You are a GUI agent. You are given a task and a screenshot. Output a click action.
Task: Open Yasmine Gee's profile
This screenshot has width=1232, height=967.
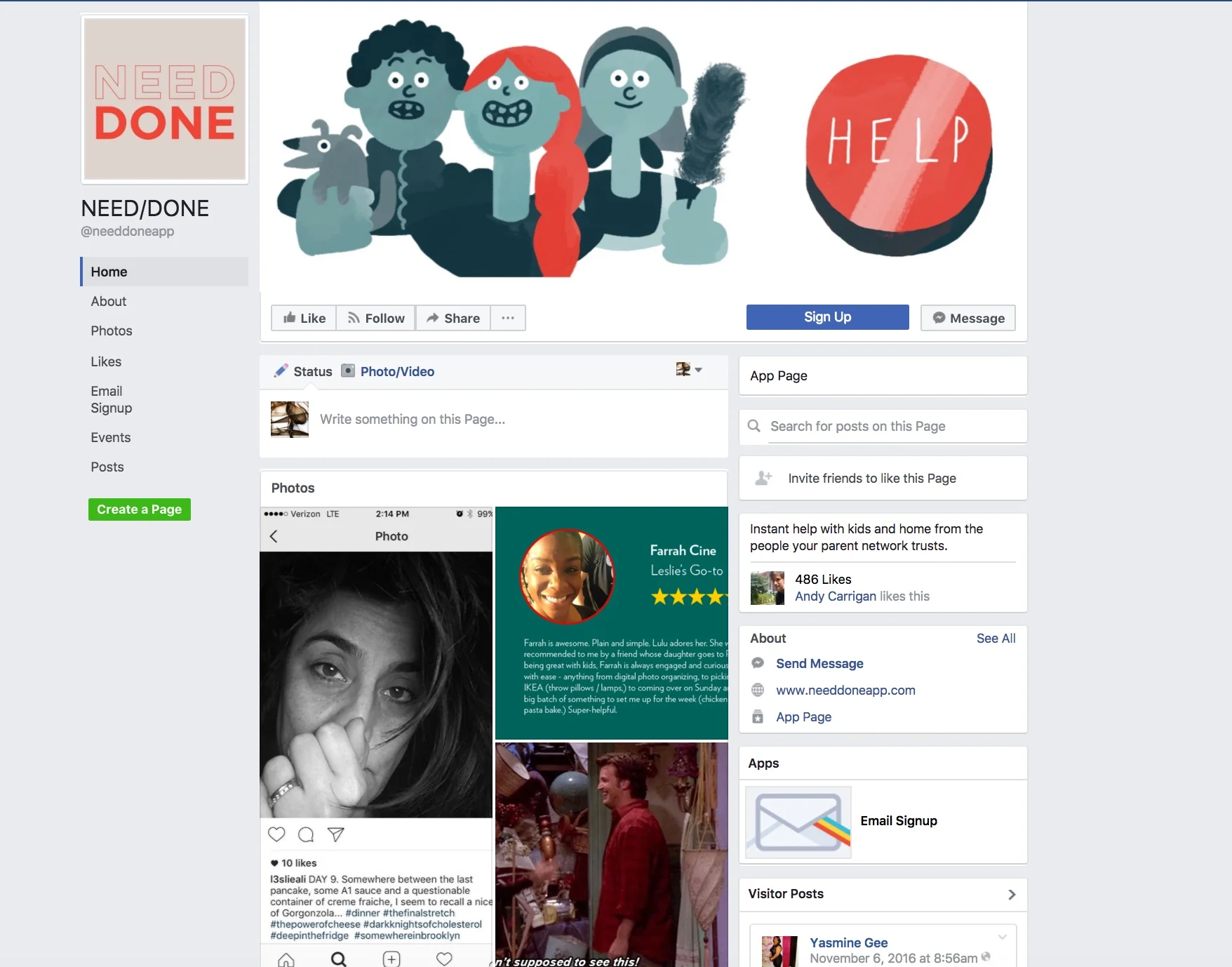tap(849, 942)
